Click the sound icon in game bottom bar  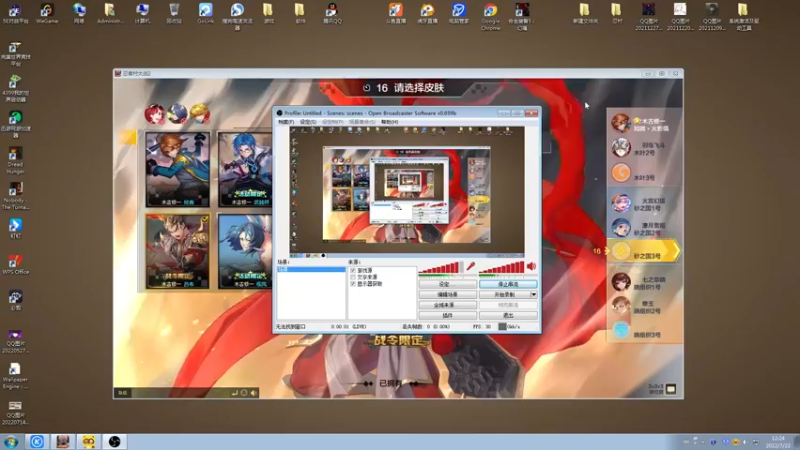click(x=254, y=393)
